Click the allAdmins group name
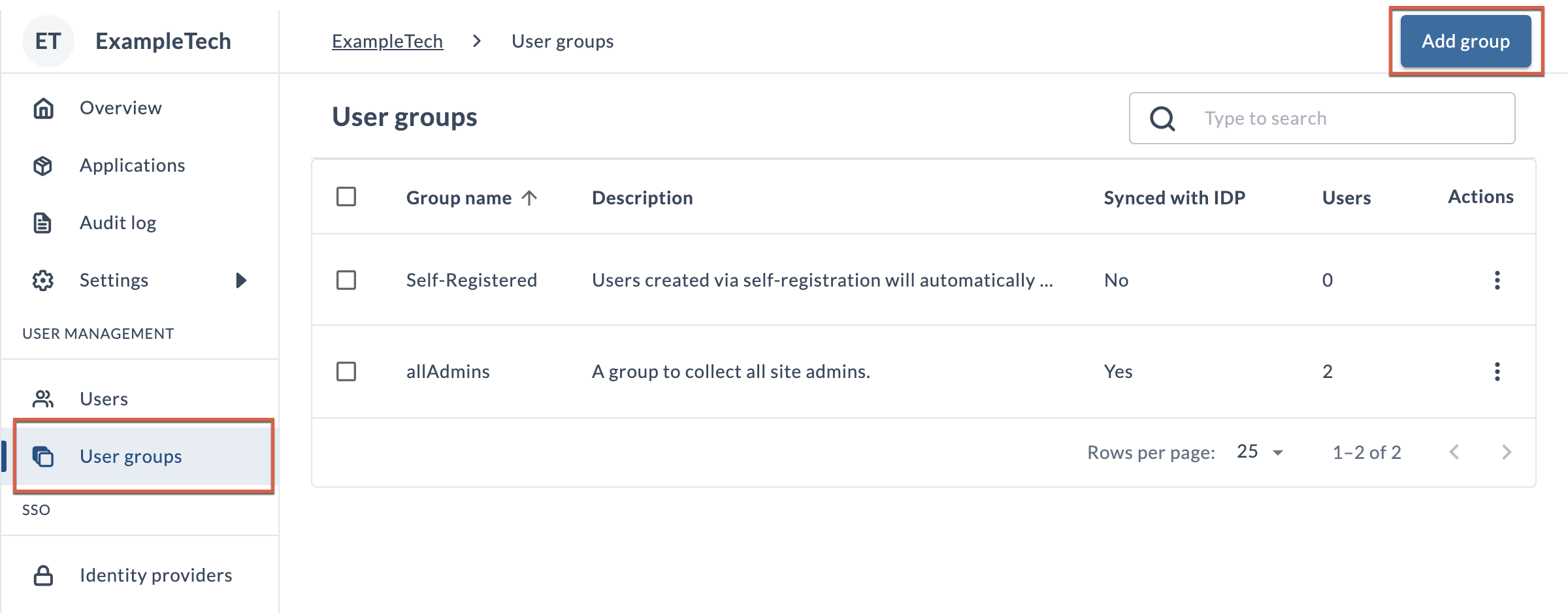The image size is (1568, 613). (448, 371)
